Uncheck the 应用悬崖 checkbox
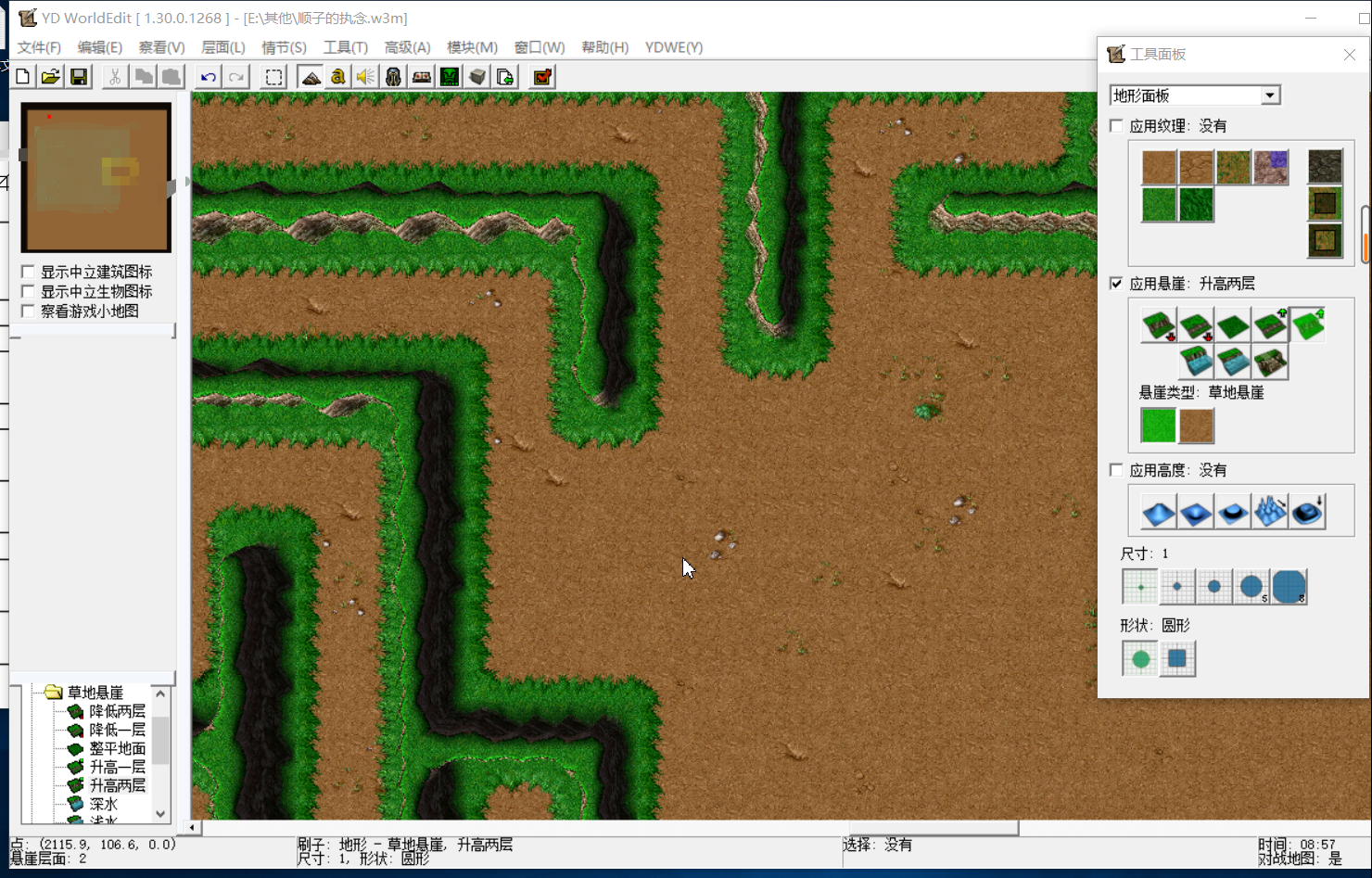 (1116, 283)
